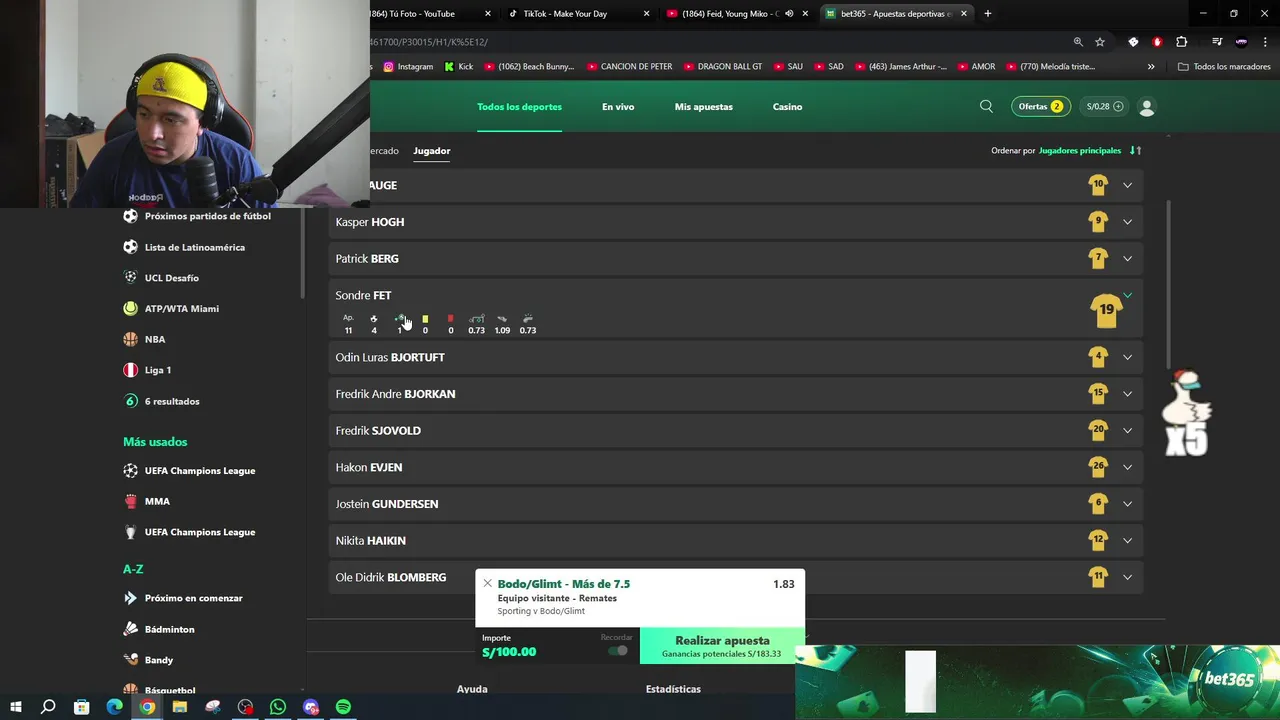Click the S/0.28 balance deposit button
1280x720 pixels.
click(x=1105, y=107)
